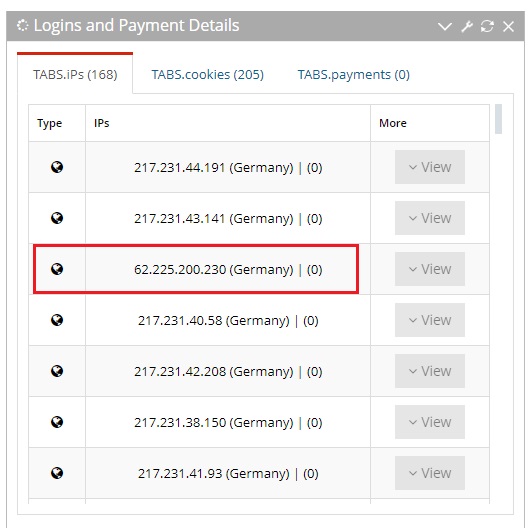Open the TABS.cookies (205) tab

point(208,75)
